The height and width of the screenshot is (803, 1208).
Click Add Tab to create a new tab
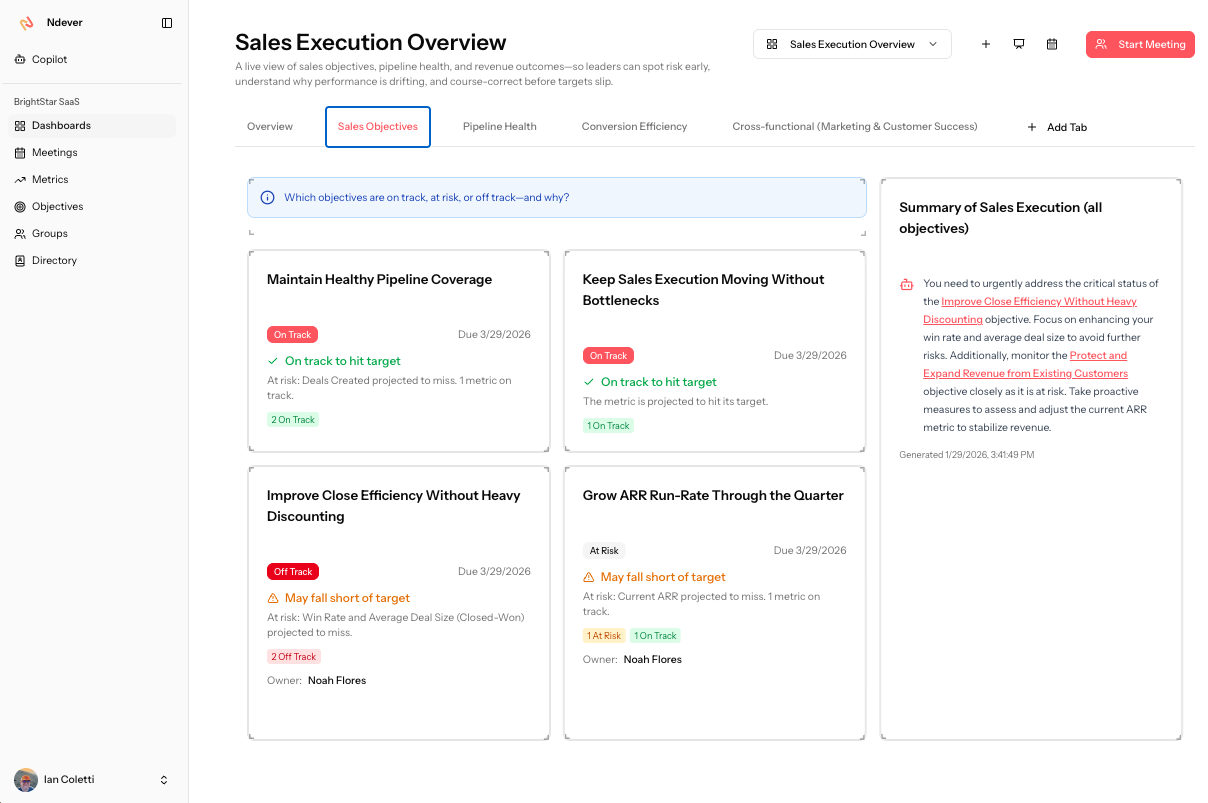[1057, 126]
